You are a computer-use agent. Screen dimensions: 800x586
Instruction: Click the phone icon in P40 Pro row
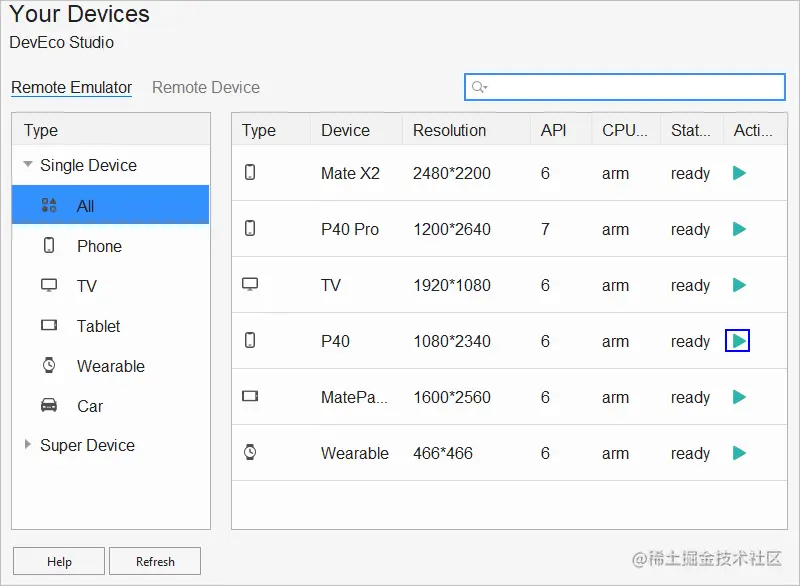pos(250,228)
